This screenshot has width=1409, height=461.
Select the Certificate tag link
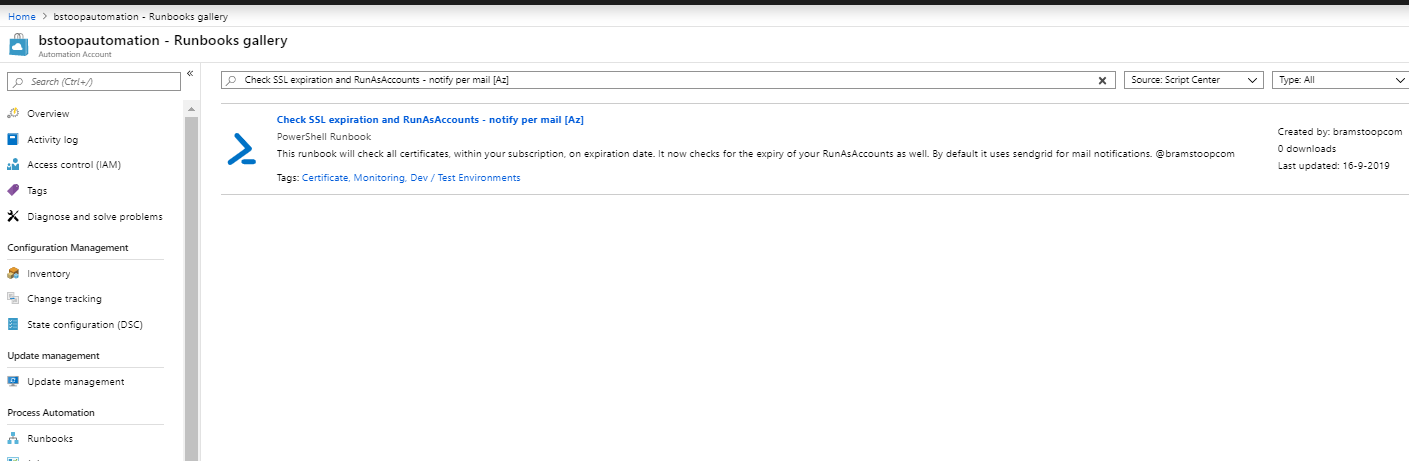point(325,178)
